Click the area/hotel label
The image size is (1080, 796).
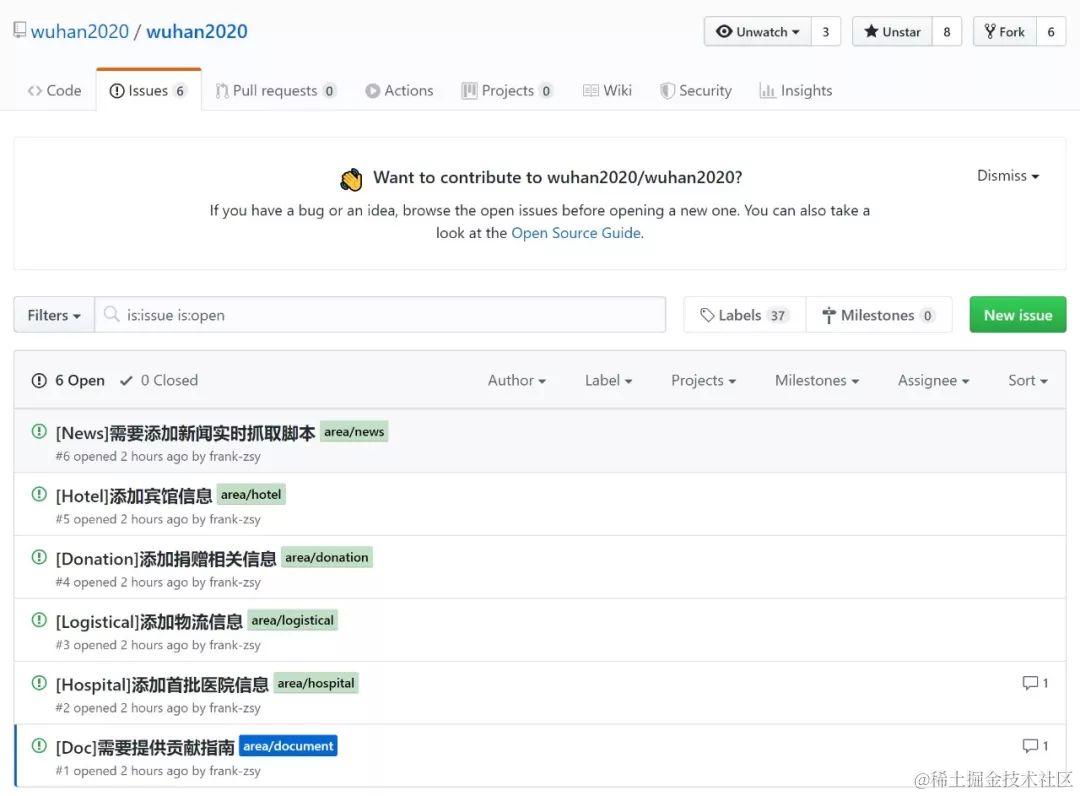[x=251, y=494]
